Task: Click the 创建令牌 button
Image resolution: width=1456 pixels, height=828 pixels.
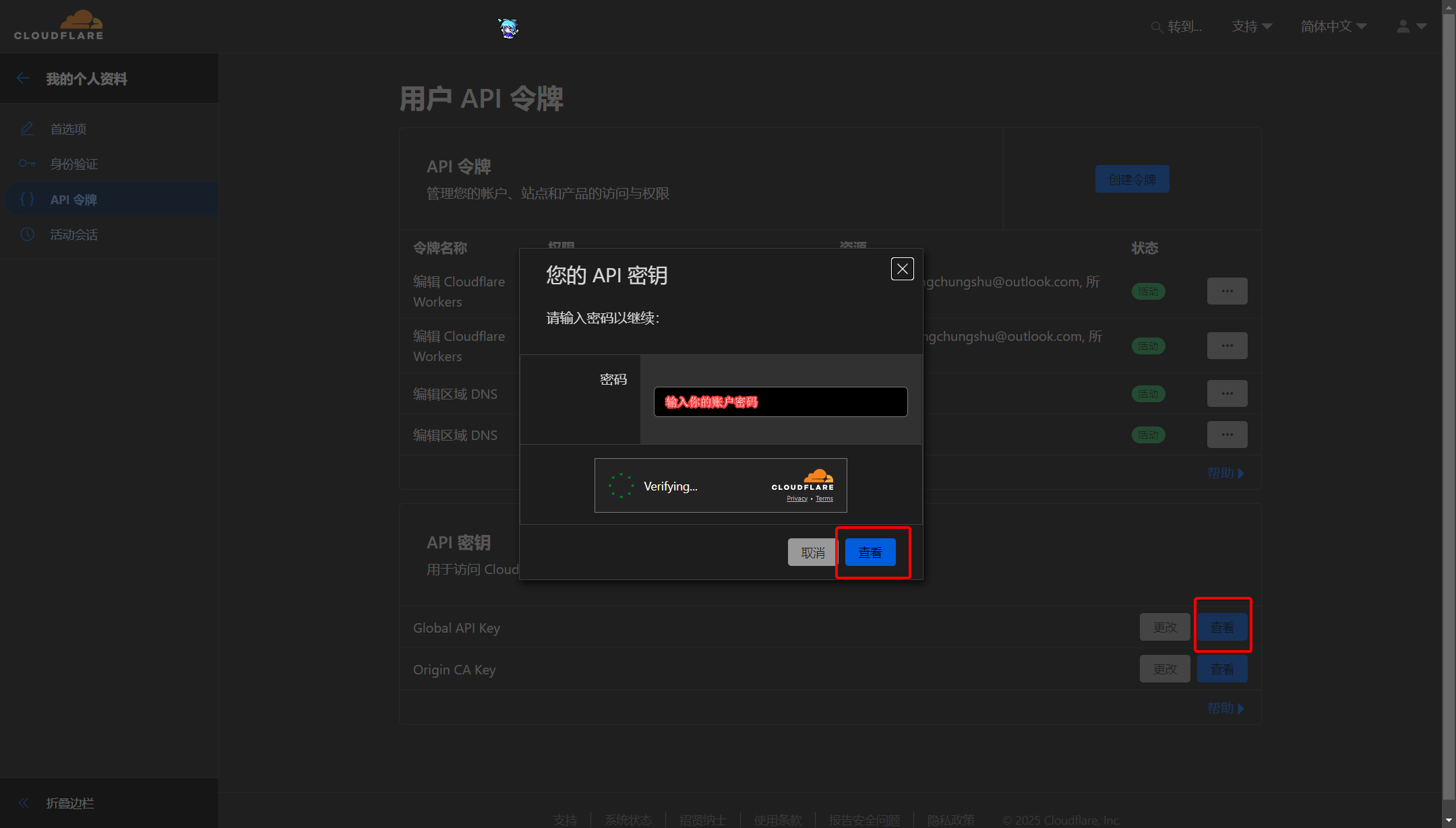Action: pyautogui.click(x=1132, y=179)
